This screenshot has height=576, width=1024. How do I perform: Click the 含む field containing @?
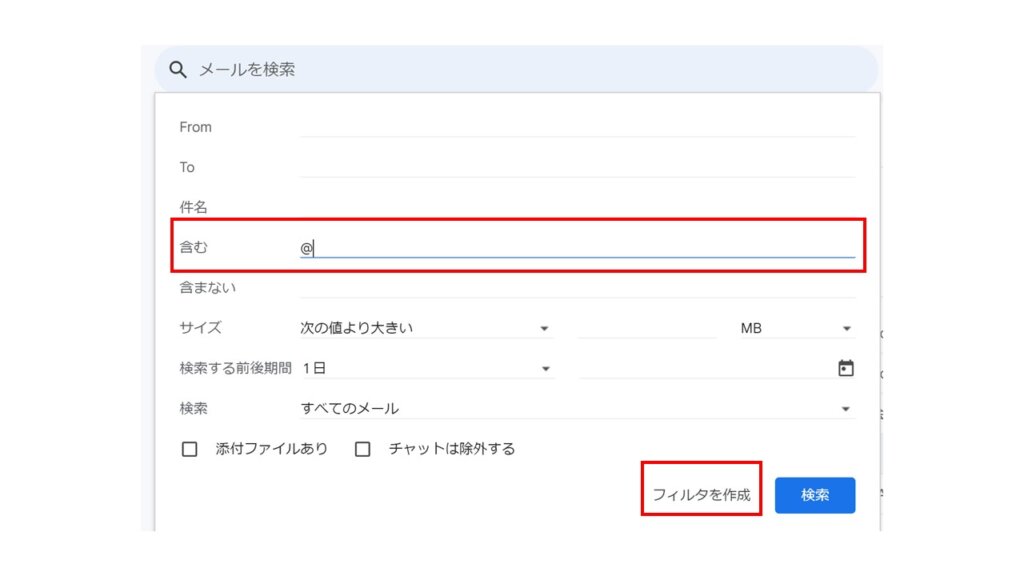[x=577, y=248]
